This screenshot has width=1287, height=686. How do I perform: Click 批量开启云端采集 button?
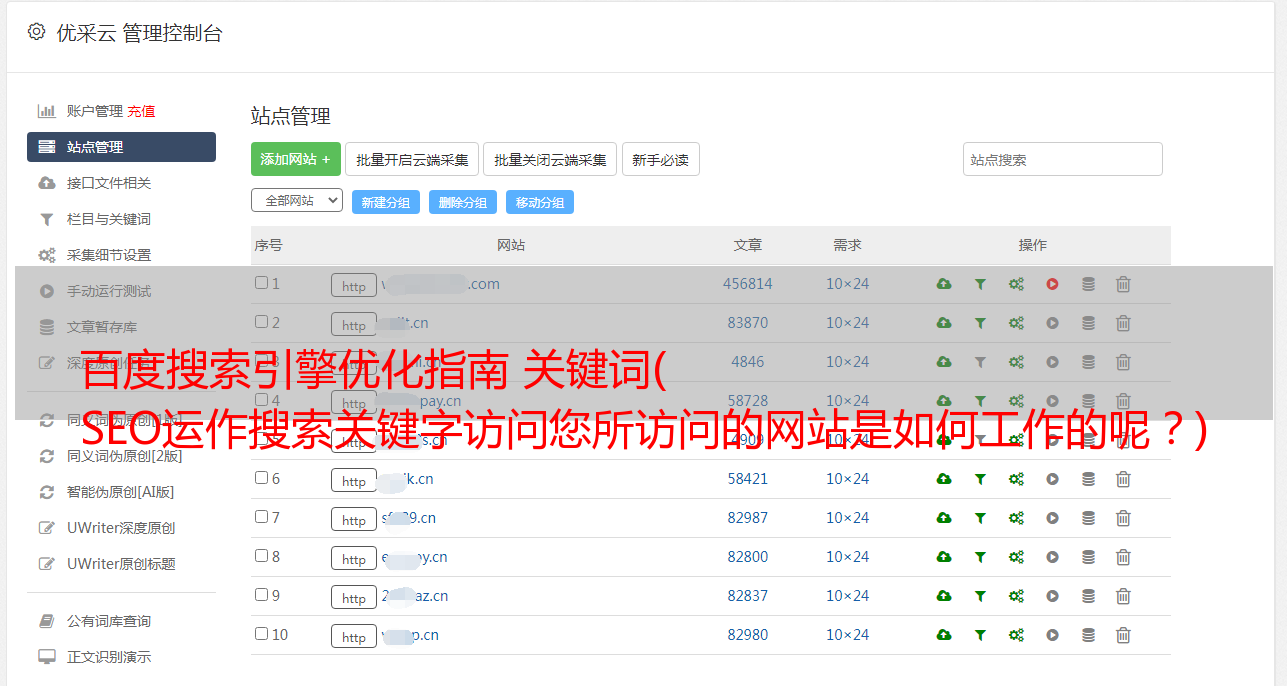[x=412, y=159]
